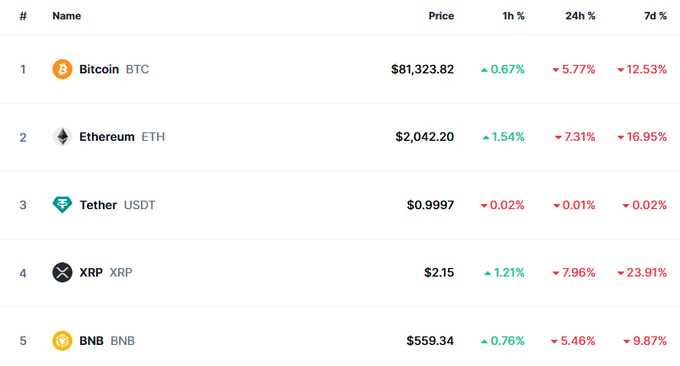The image size is (680, 366).
Task: Click the Bitcoin price $81,323.82
Action: point(422,69)
